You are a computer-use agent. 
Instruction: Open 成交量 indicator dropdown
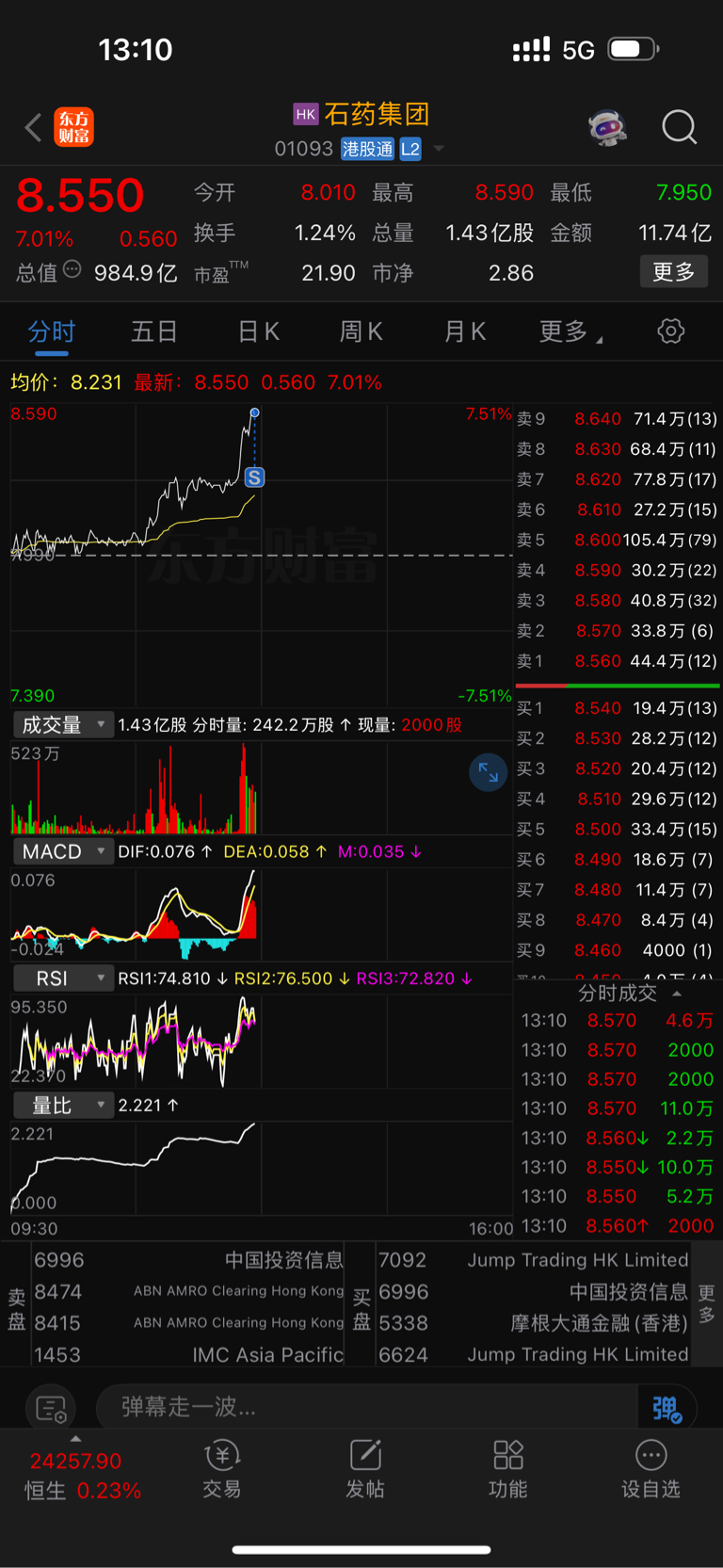pyautogui.click(x=64, y=725)
